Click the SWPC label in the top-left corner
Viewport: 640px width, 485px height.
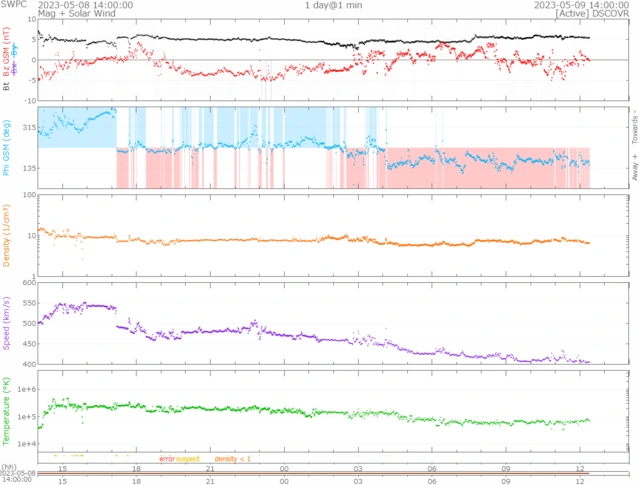coord(15,5)
